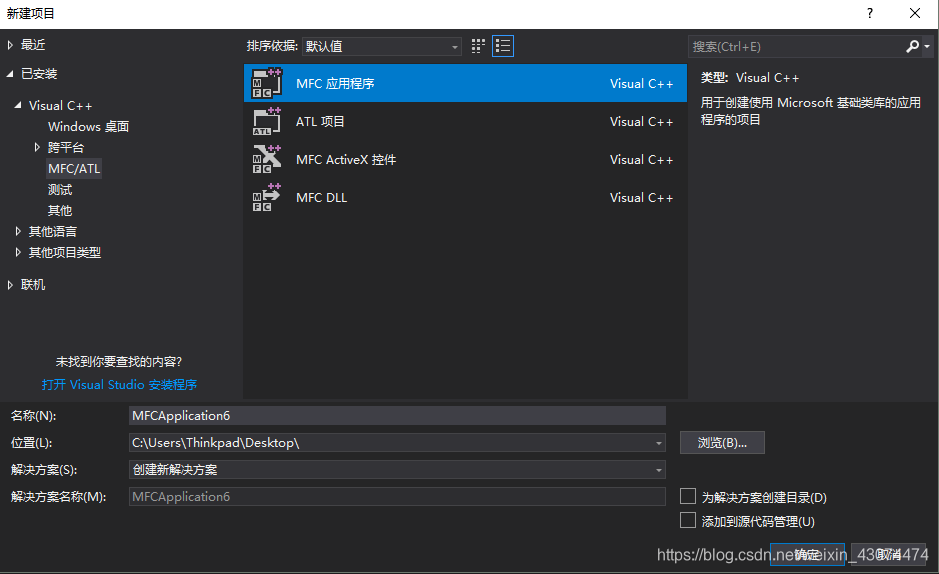Select the ATL 项目 template icon
The height and width of the screenshot is (574, 939).
[x=266, y=122]
